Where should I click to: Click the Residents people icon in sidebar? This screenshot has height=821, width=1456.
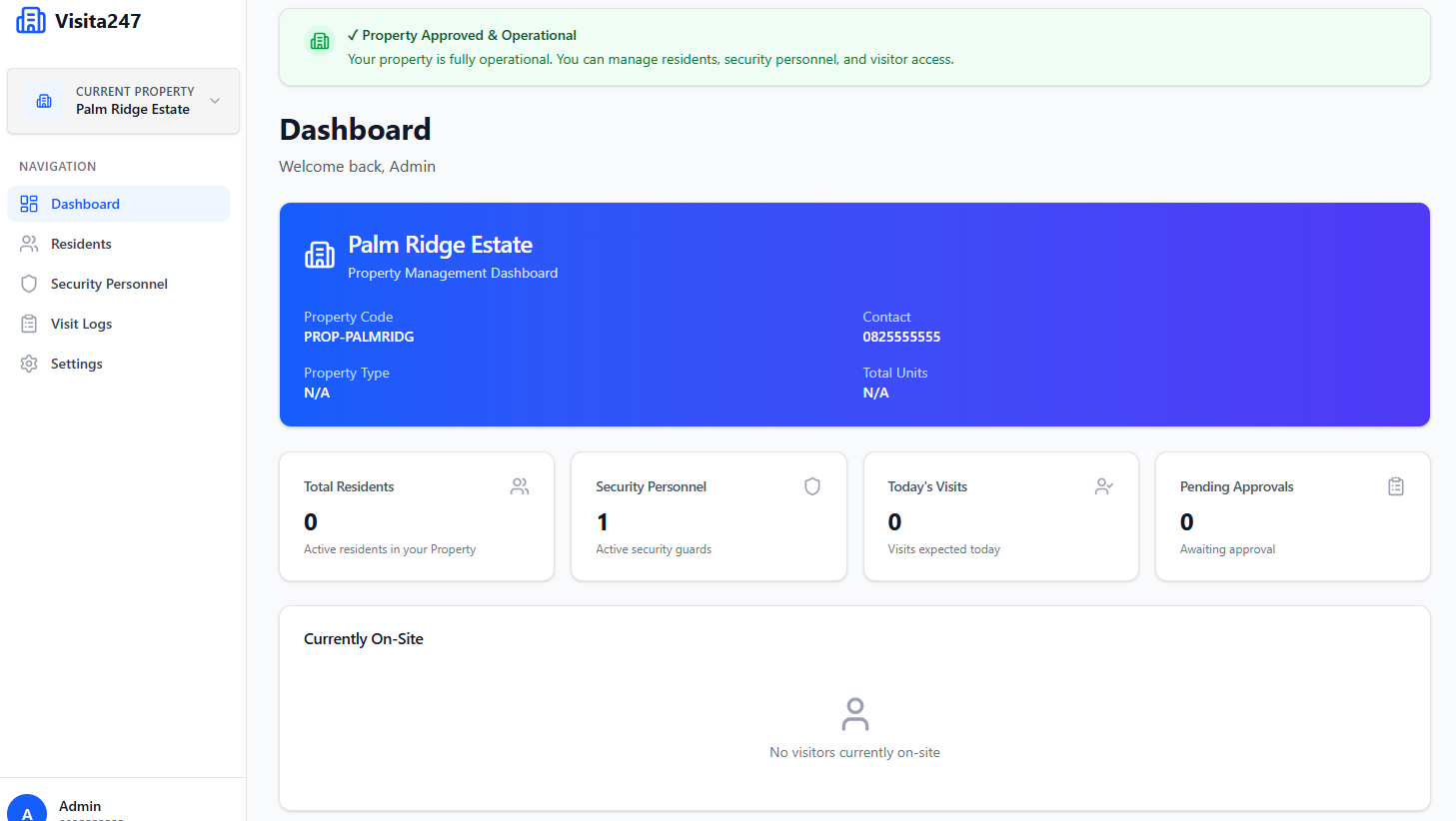(28, 243)
